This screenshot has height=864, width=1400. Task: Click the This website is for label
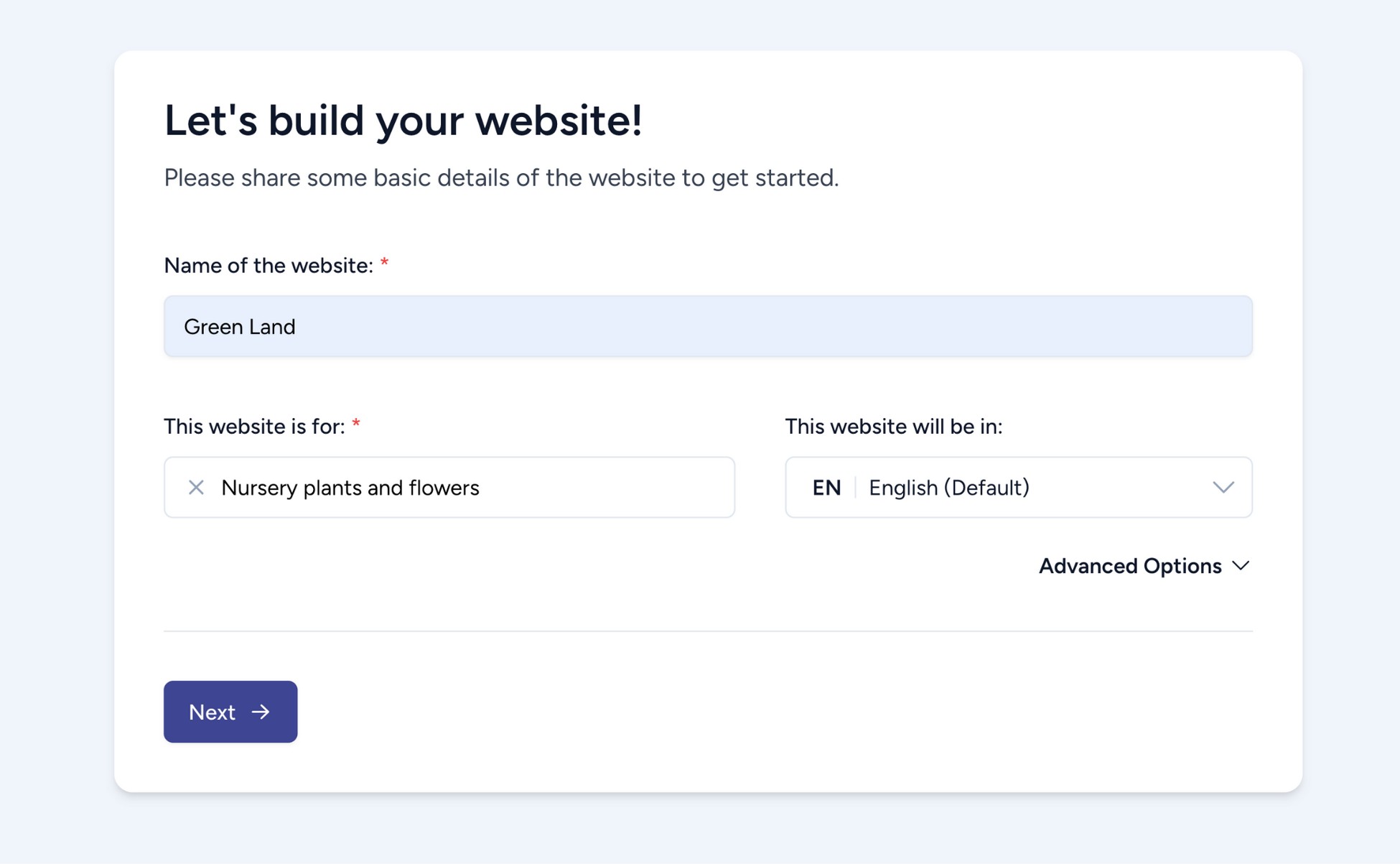tap(255, 425)
